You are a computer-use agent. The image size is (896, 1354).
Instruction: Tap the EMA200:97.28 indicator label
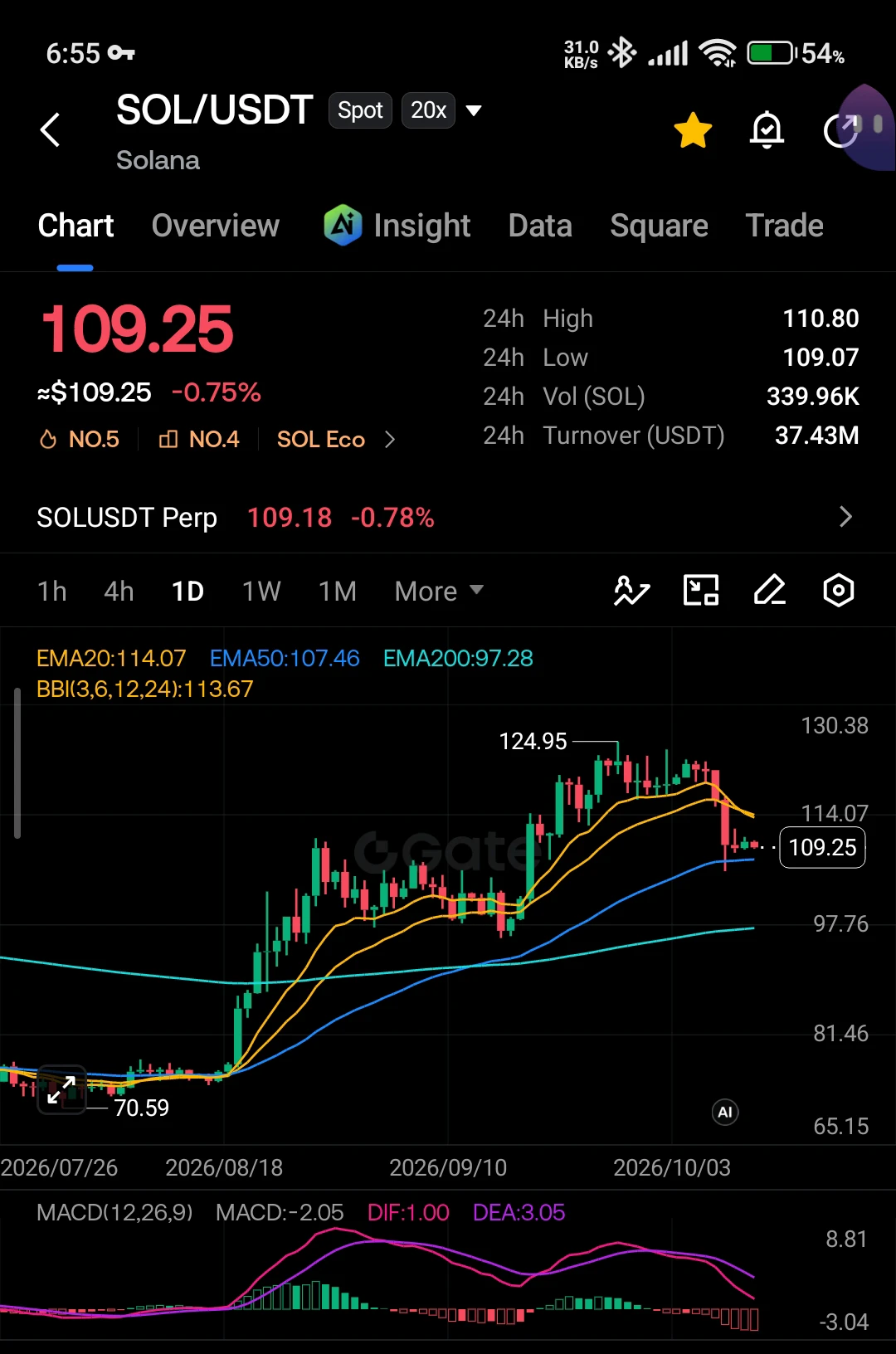pyautogui.click(x=458, y=659)
